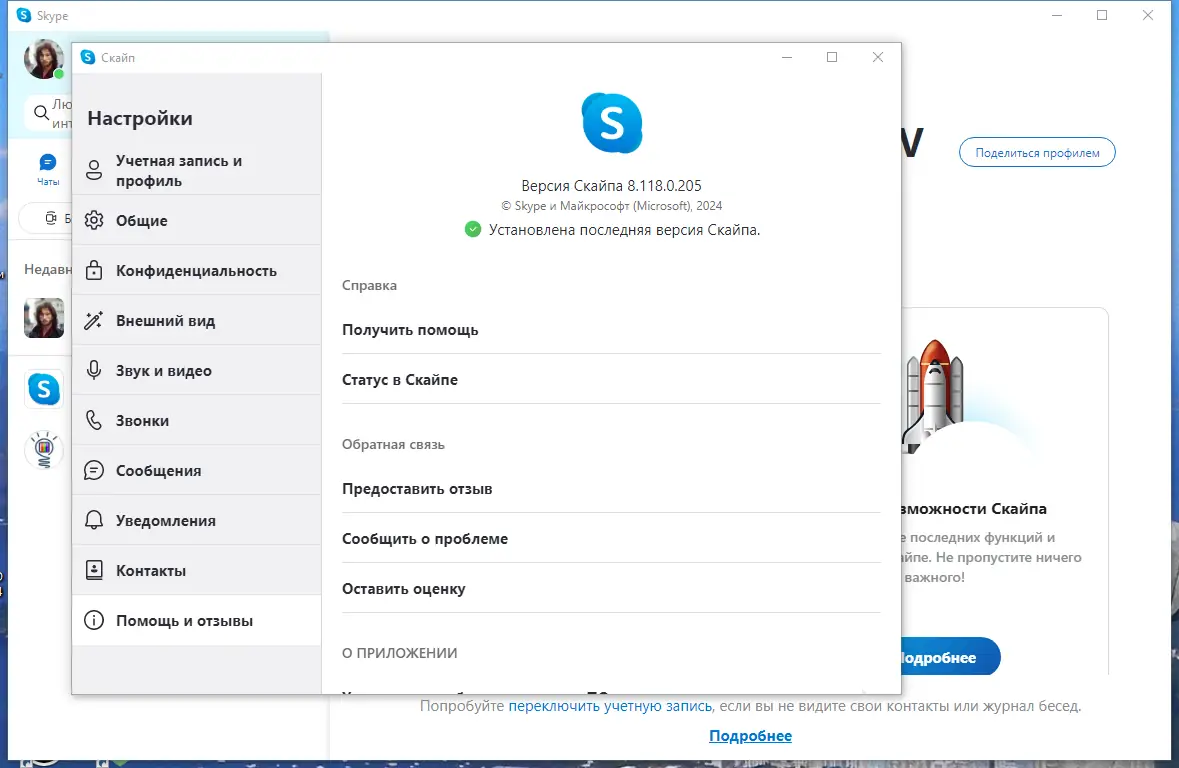Viewport: 1179px width, 768px height.
Task: Switch to 'Общие' settings section
Action: click(197, 220)
